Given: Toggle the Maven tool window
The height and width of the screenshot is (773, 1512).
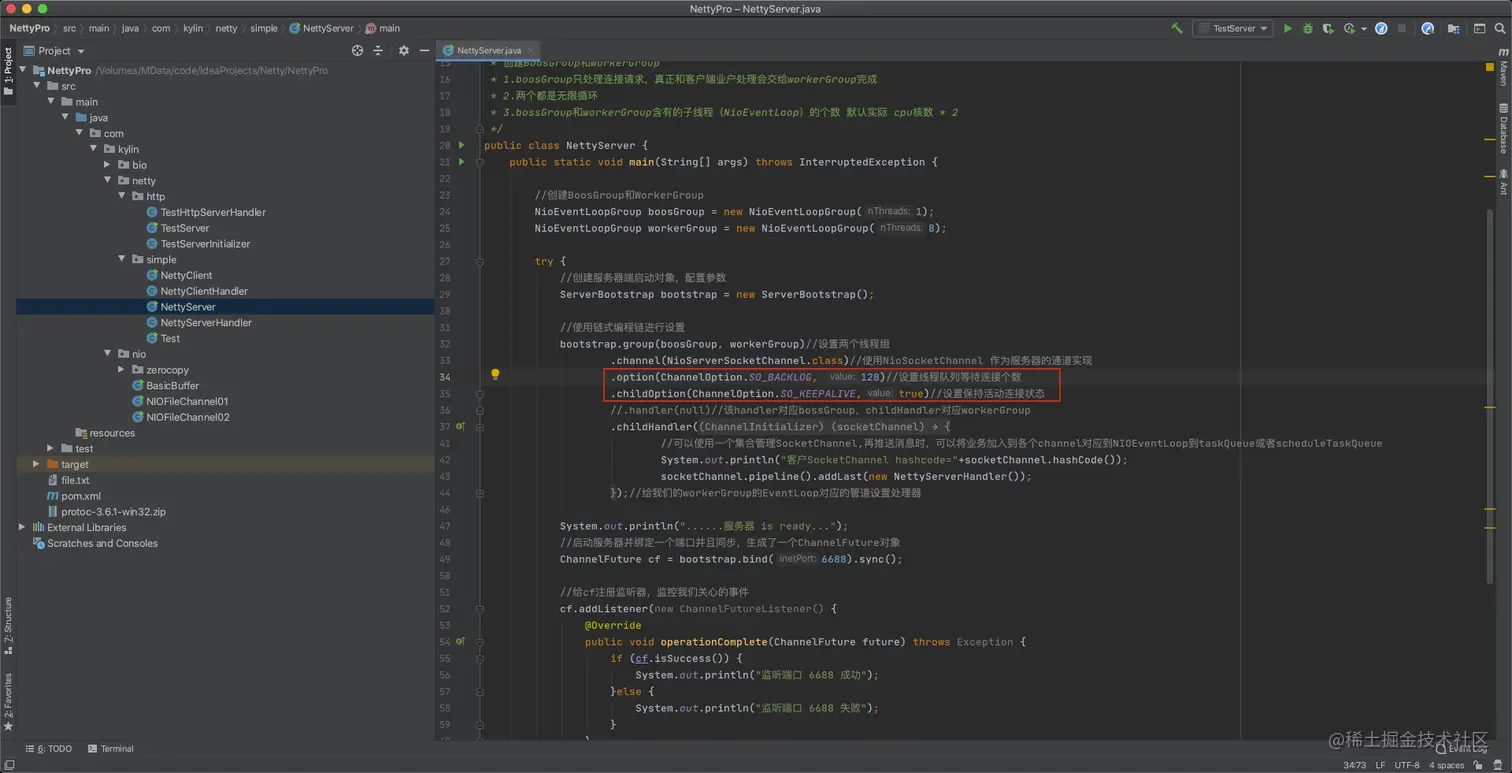Looking at the screenshot, I should 1503,73.
